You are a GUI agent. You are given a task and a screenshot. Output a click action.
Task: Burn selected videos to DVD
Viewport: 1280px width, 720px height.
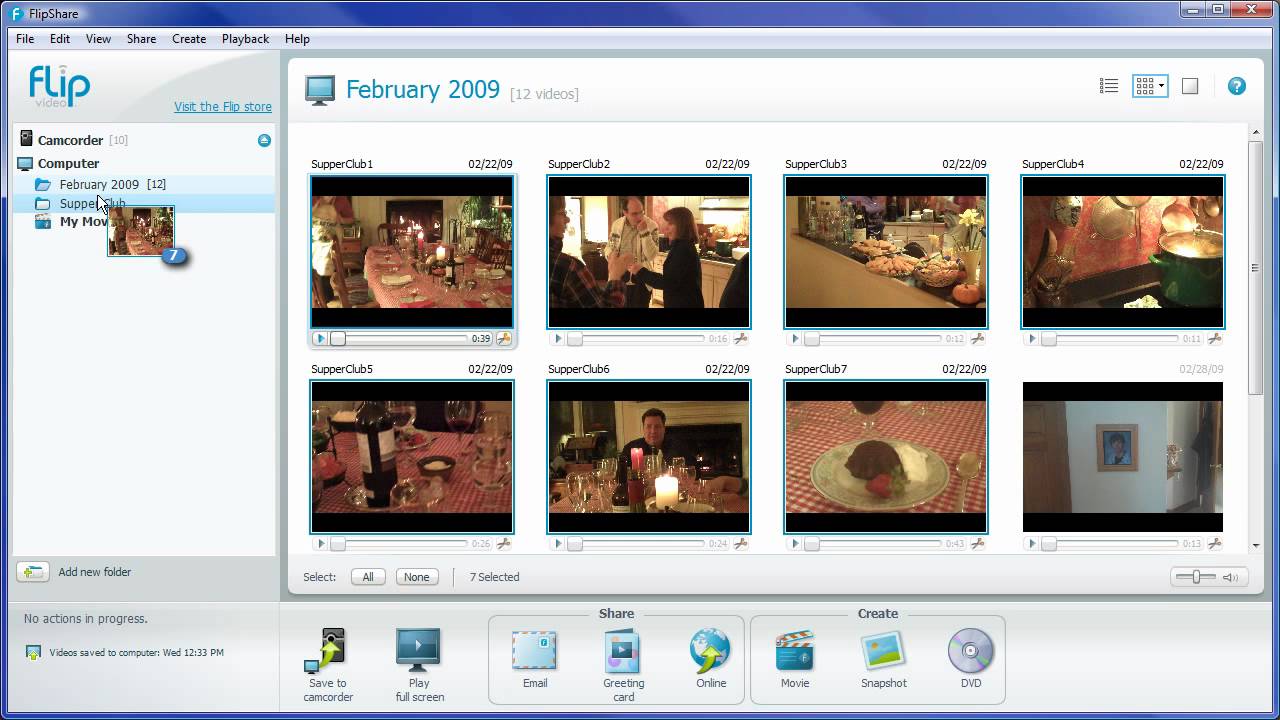pyautogui.click(x=971, y=660)
